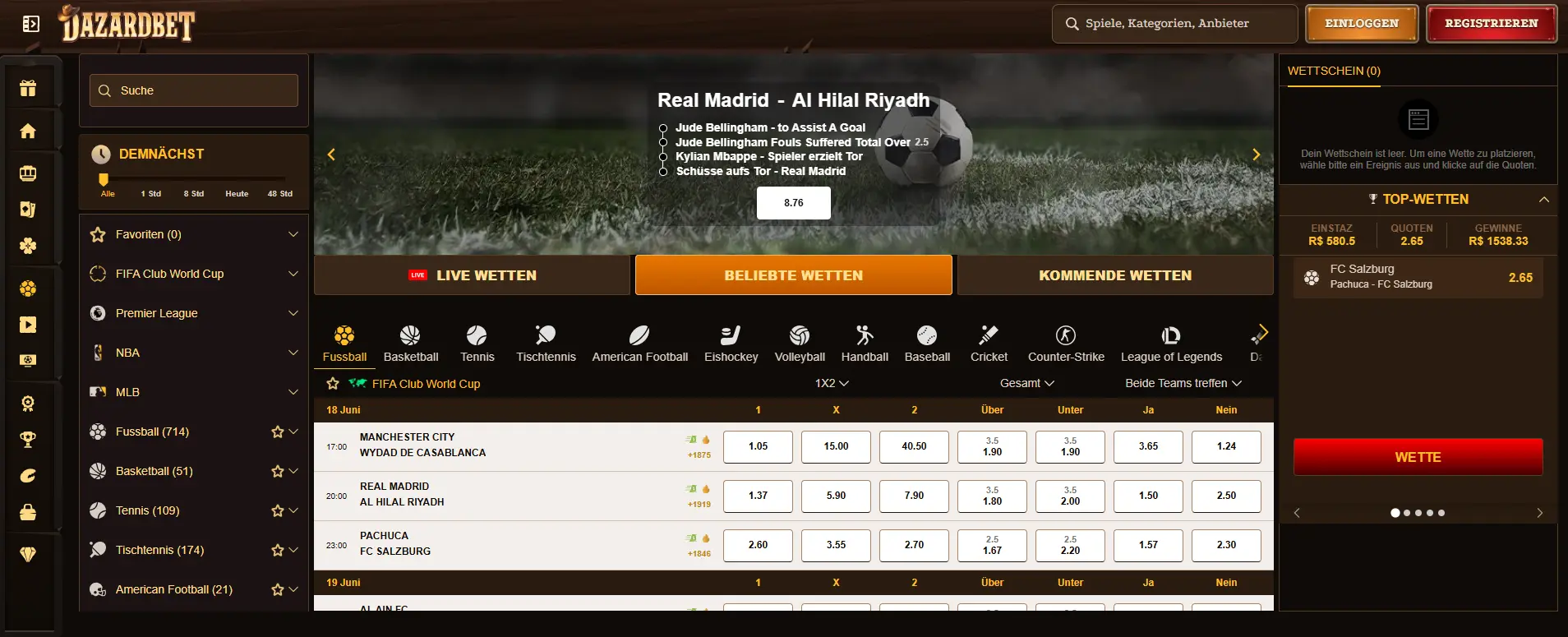Open the Manchester City match statistics icon
The height and width of the screenshot is (637, 1568).
pos(692,440)
